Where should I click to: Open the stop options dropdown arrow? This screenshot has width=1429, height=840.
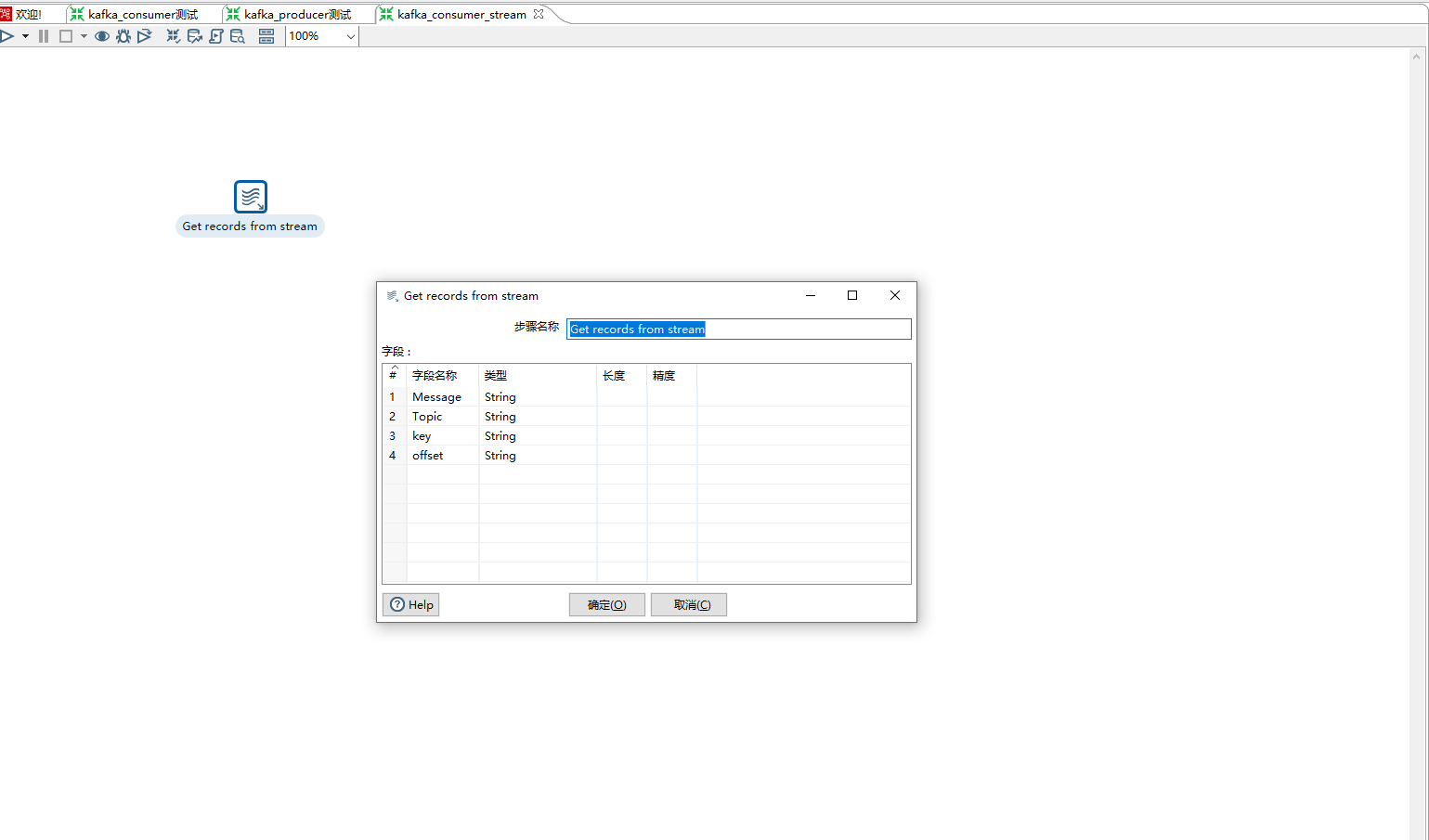tap(84, 35)
